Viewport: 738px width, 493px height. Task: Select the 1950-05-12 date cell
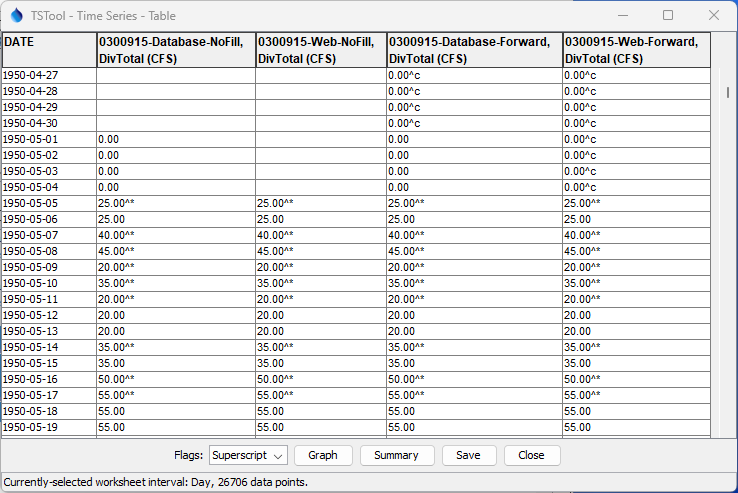click(x=49, y=315)
